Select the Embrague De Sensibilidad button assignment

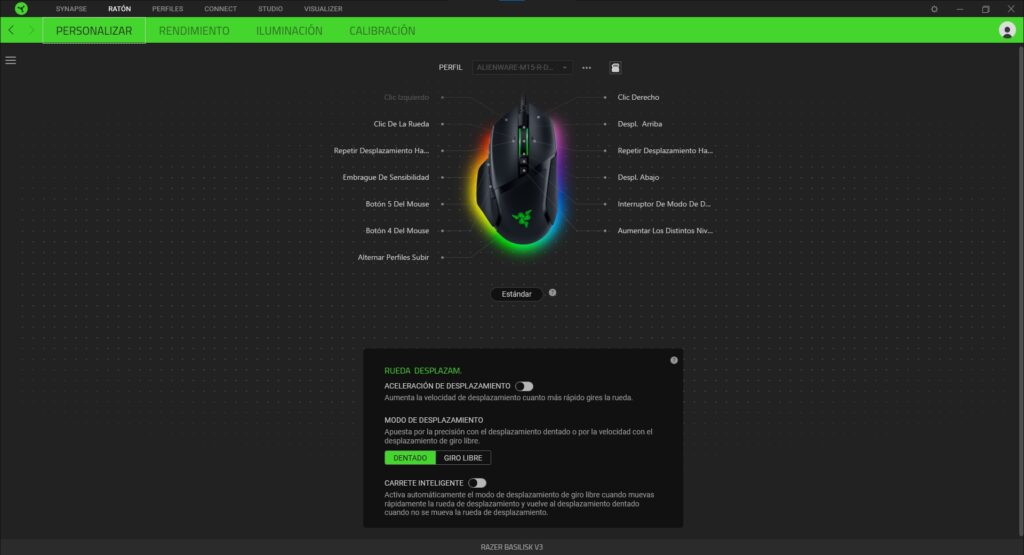pos(385,177)
